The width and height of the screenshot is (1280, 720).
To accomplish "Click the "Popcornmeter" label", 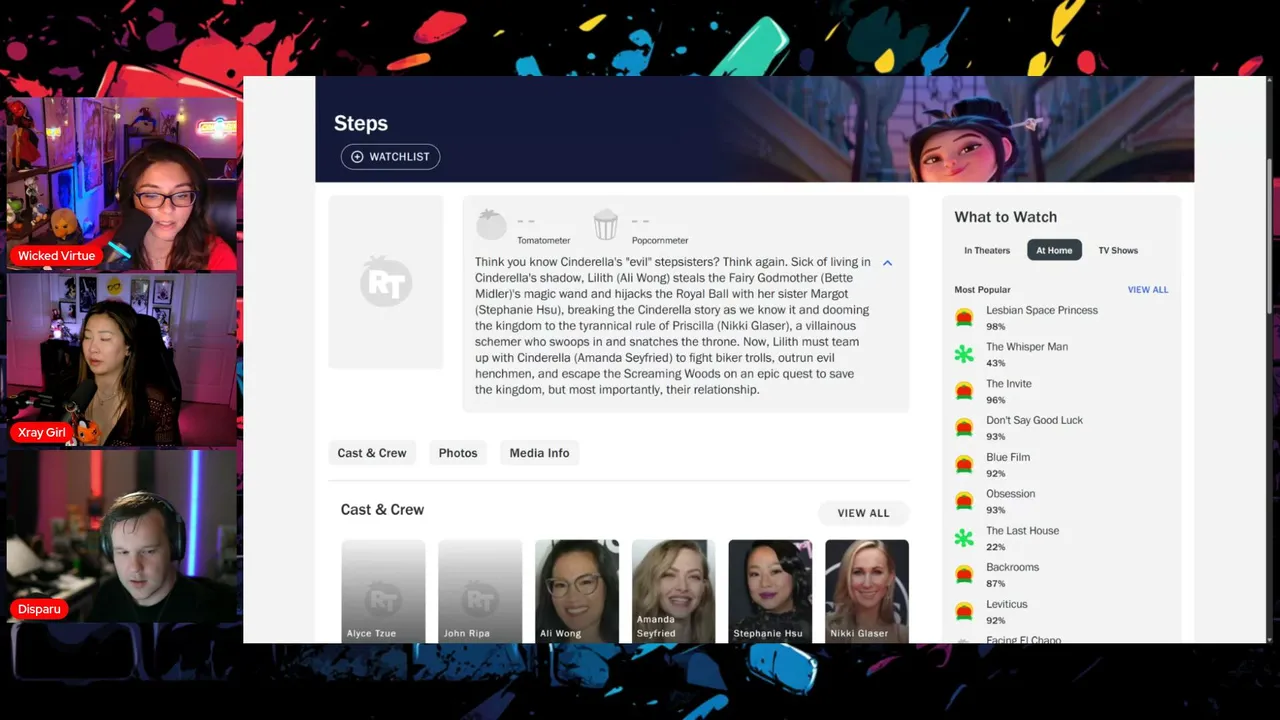I will [x=660, y=241].
